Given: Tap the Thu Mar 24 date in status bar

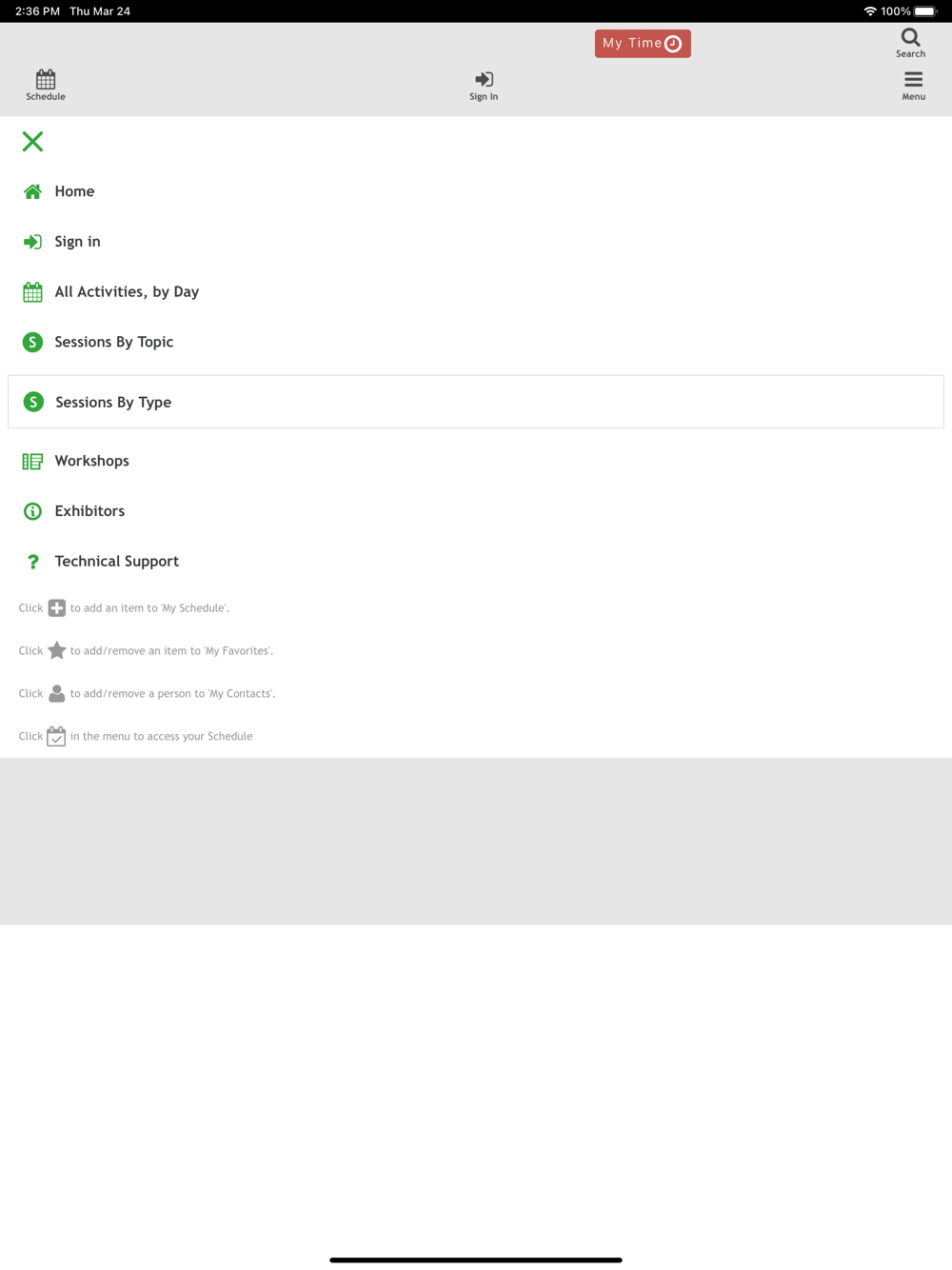Looking at the screenshot, I should [100, 11].
